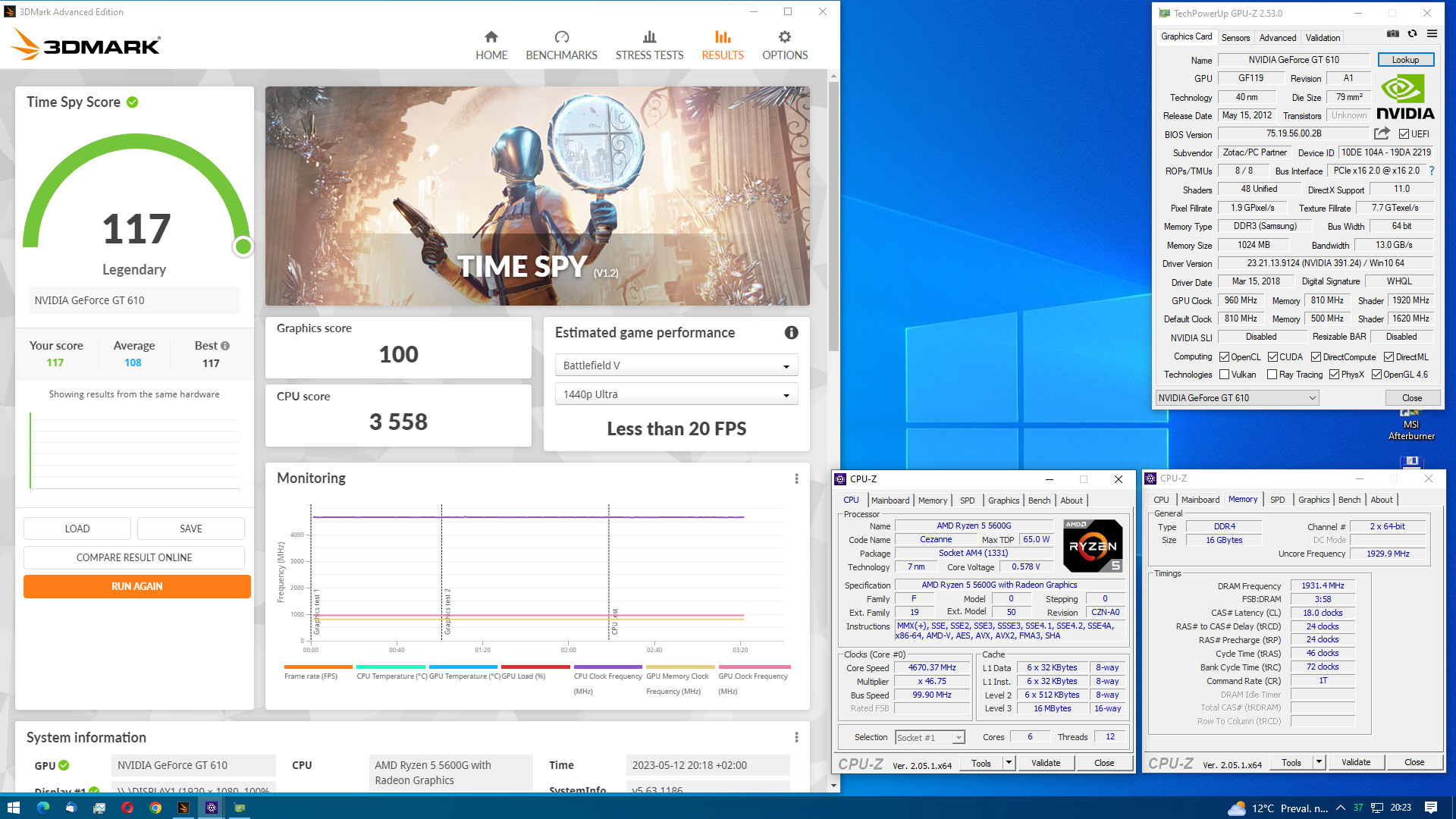The height and width of the screenshot is (819, 1456).
Task: Switch to CPU-Z via its taskbar icon
Action: (x=212, y=808)
